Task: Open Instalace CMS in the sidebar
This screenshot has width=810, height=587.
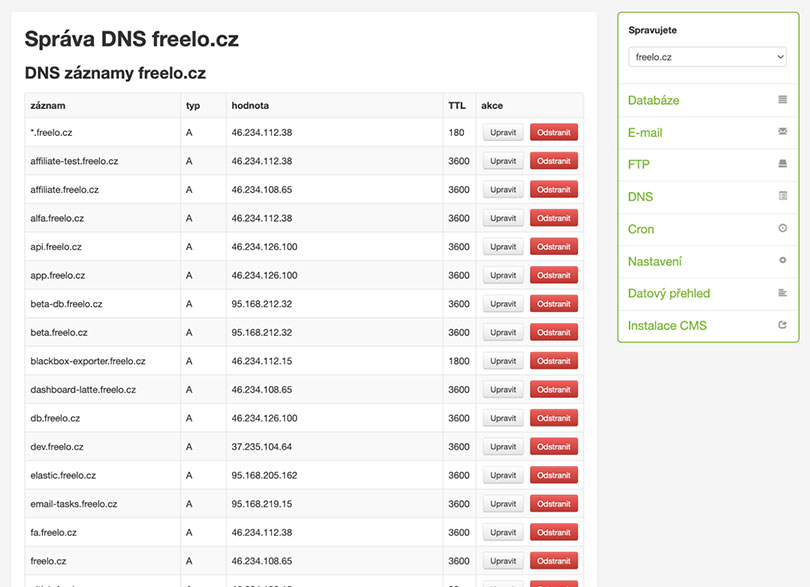Action: pyautogui.click(x=667, y=326)
